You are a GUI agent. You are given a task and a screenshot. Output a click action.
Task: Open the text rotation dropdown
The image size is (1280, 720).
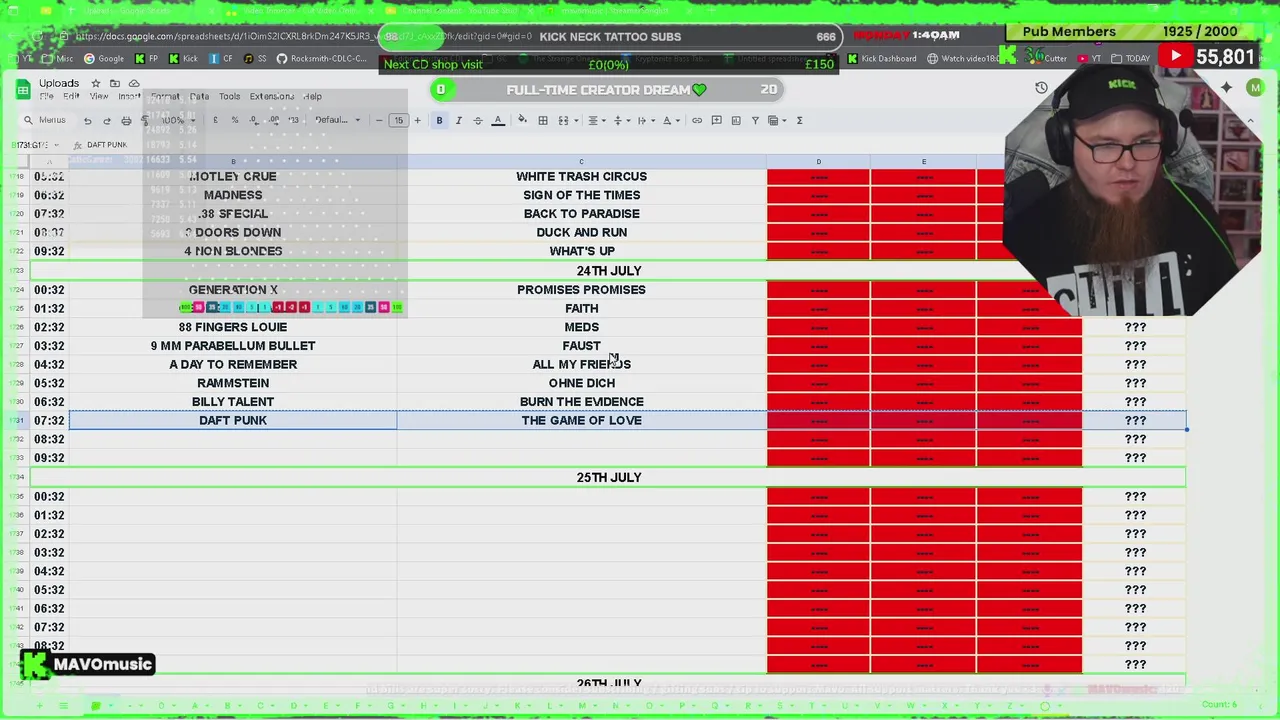click(669, 120)
